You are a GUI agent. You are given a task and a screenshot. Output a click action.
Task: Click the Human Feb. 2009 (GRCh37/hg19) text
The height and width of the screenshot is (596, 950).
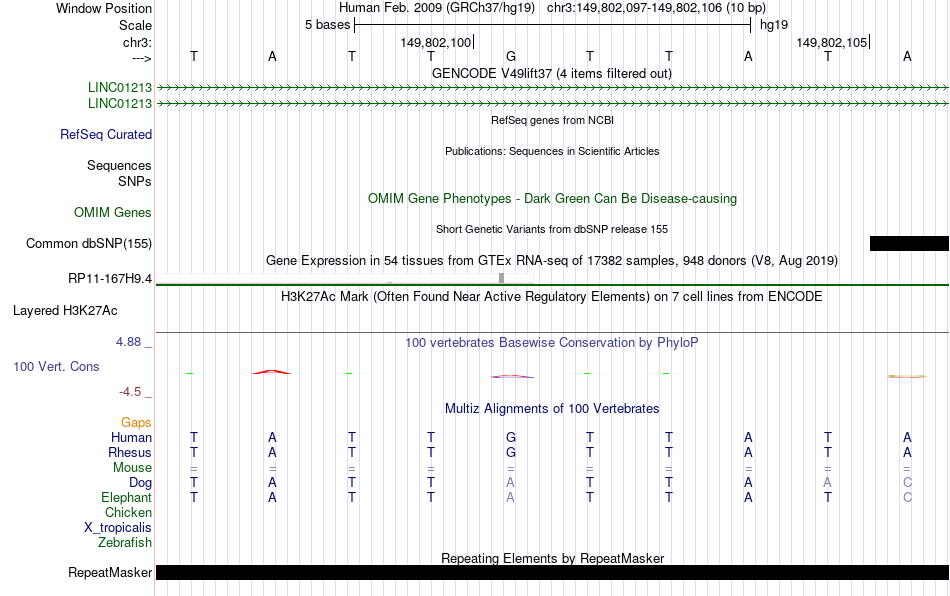437,8
